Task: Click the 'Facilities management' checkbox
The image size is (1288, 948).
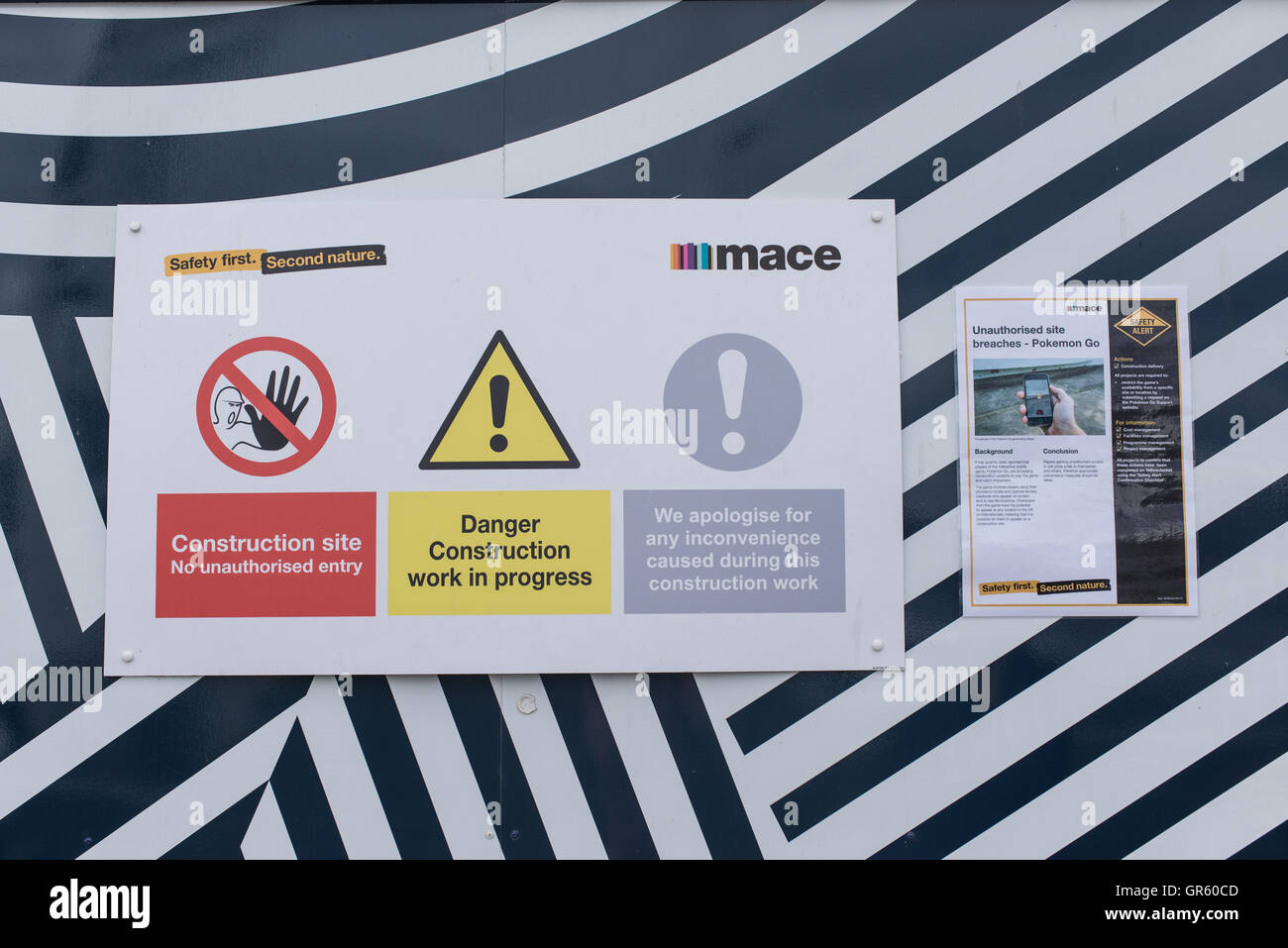Action: (1119, 436)
